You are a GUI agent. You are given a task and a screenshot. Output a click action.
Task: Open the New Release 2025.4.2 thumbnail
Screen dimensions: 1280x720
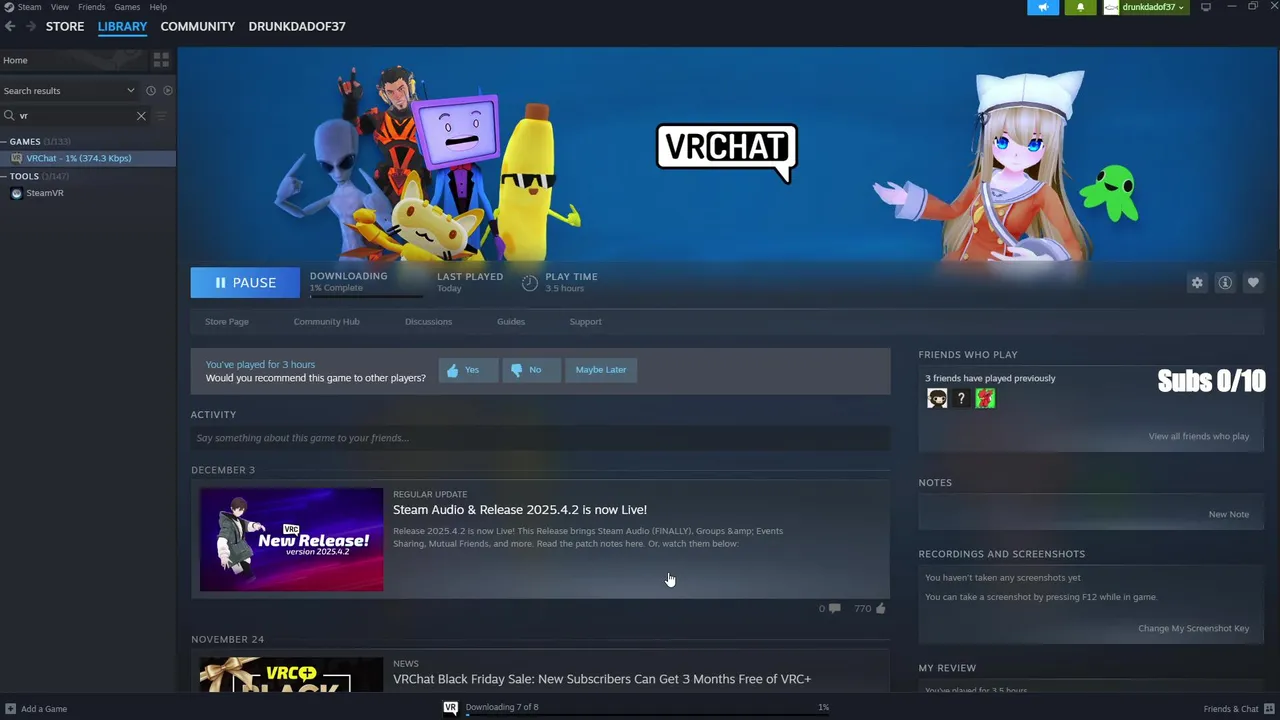pyautogui.click(x=291, y=540)
